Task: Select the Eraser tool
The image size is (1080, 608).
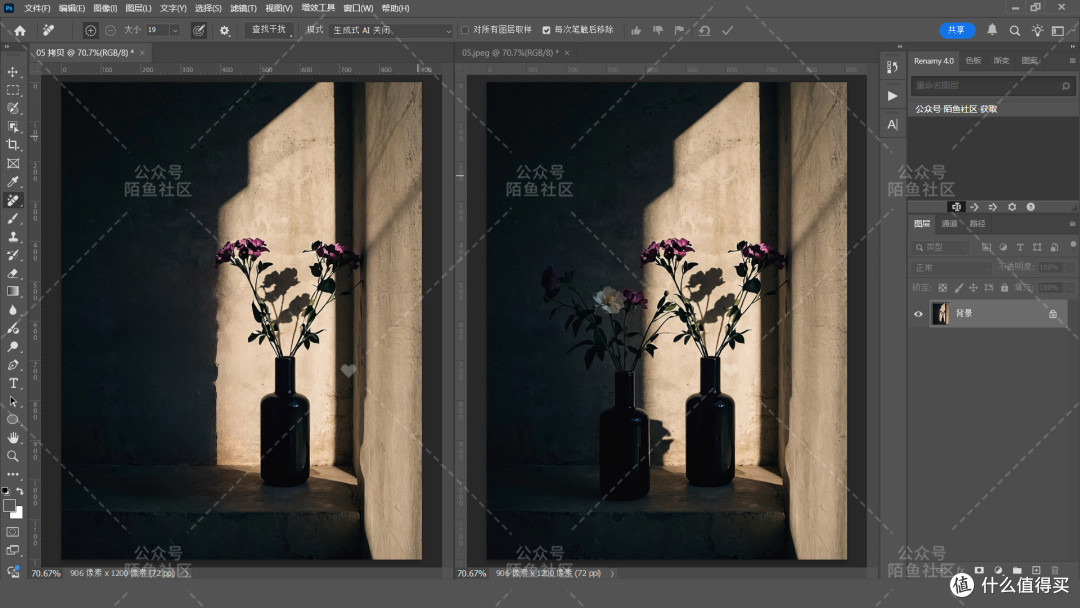Action: (12, 273)
